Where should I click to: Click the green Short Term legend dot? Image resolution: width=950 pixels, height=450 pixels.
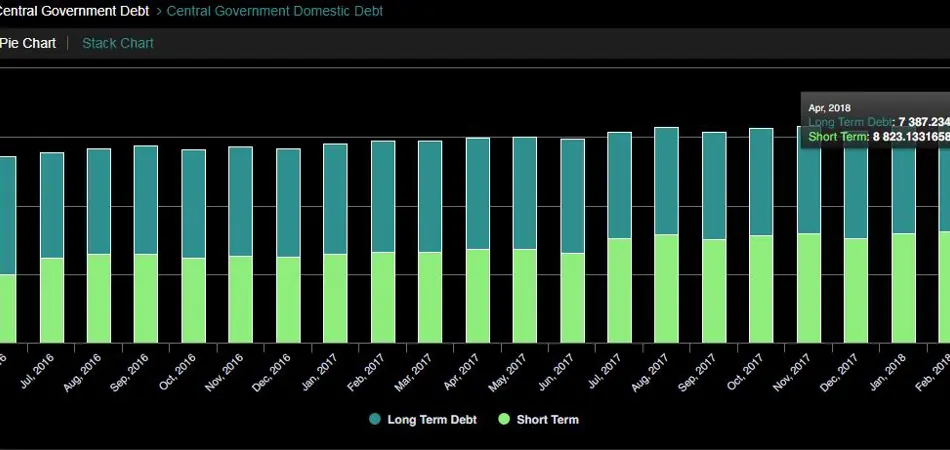coord(504,419)
